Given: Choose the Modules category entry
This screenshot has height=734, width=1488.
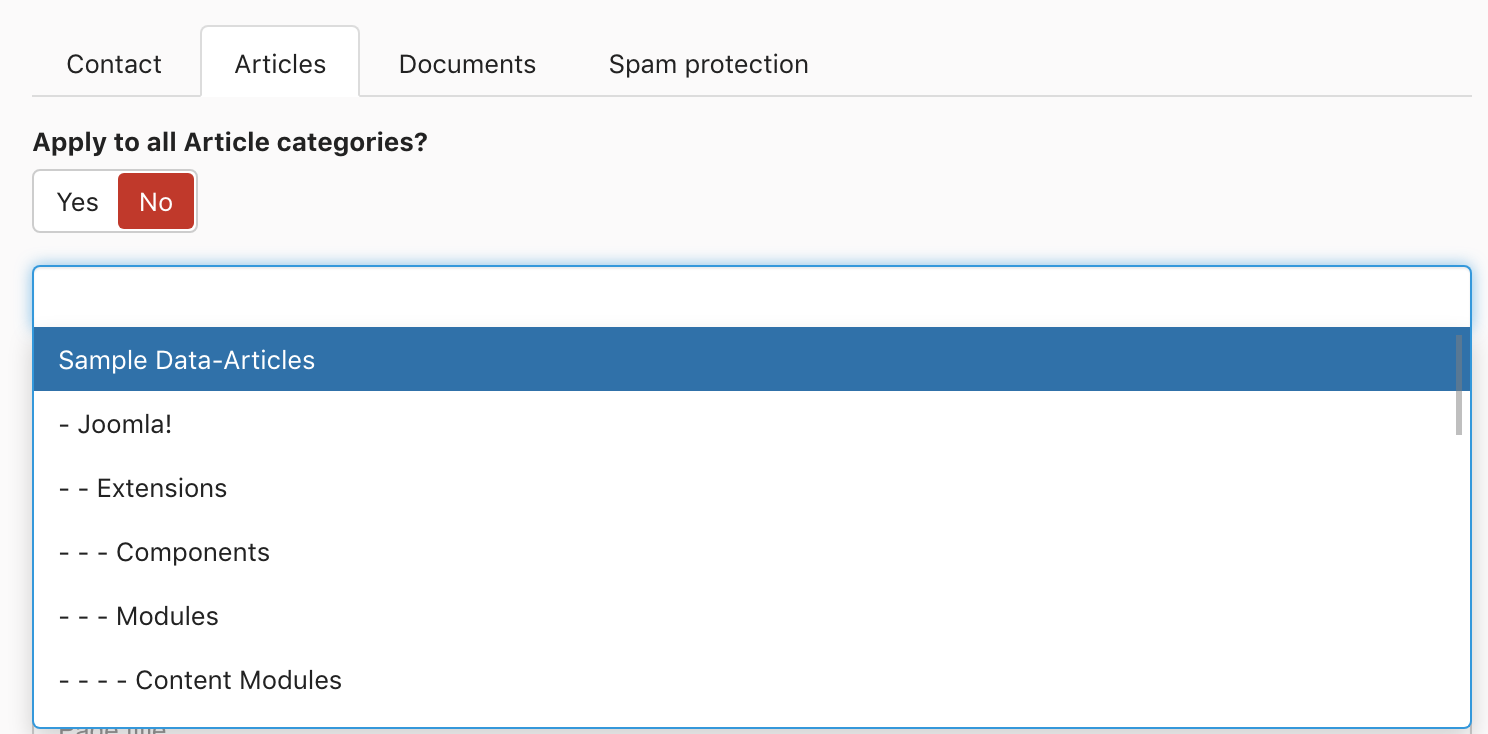Looking at the screenshot, I should (x=139, y=616).
